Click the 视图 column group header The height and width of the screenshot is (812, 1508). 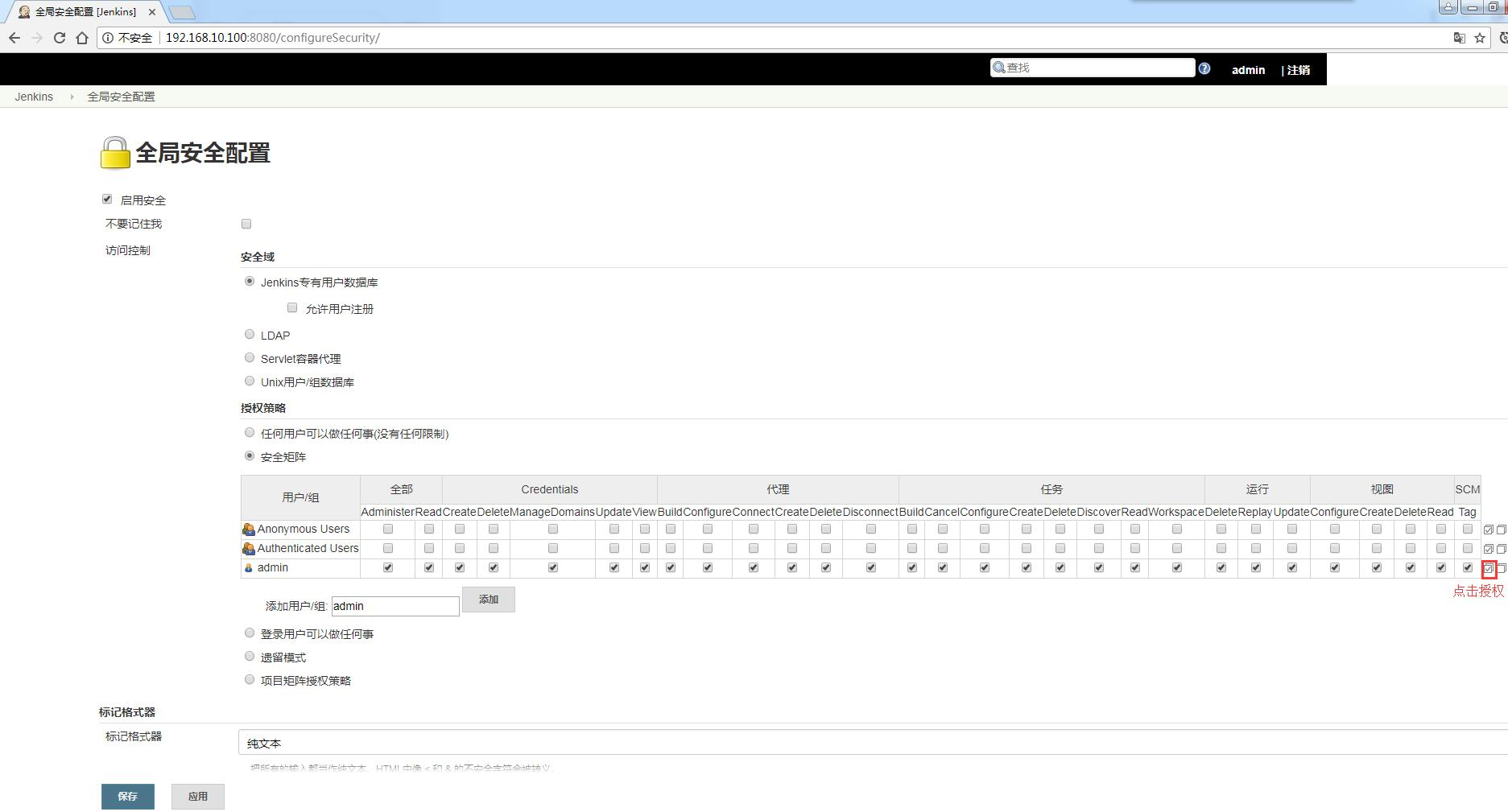pos(1382,489)
